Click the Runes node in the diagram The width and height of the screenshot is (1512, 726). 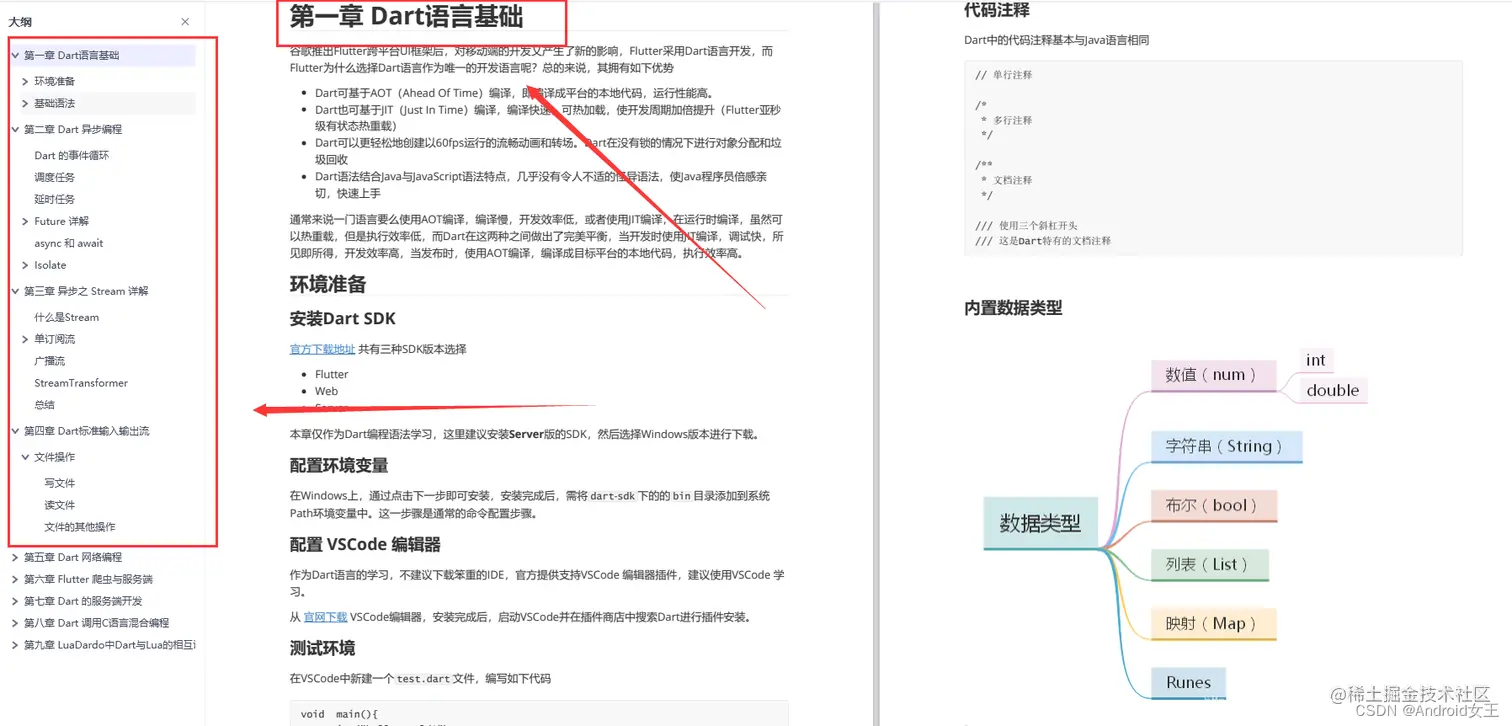pyautogui.click(x=1187, y=683)
